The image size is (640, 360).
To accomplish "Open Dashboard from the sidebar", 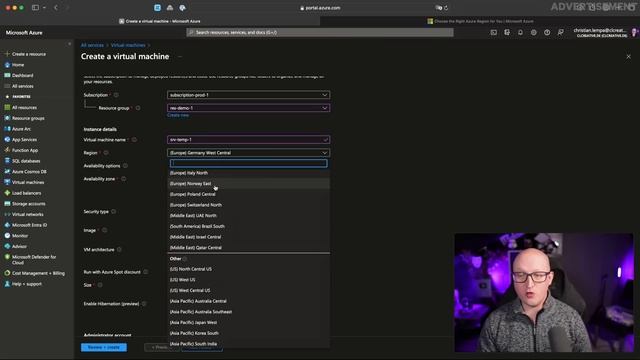I will 19,75.
